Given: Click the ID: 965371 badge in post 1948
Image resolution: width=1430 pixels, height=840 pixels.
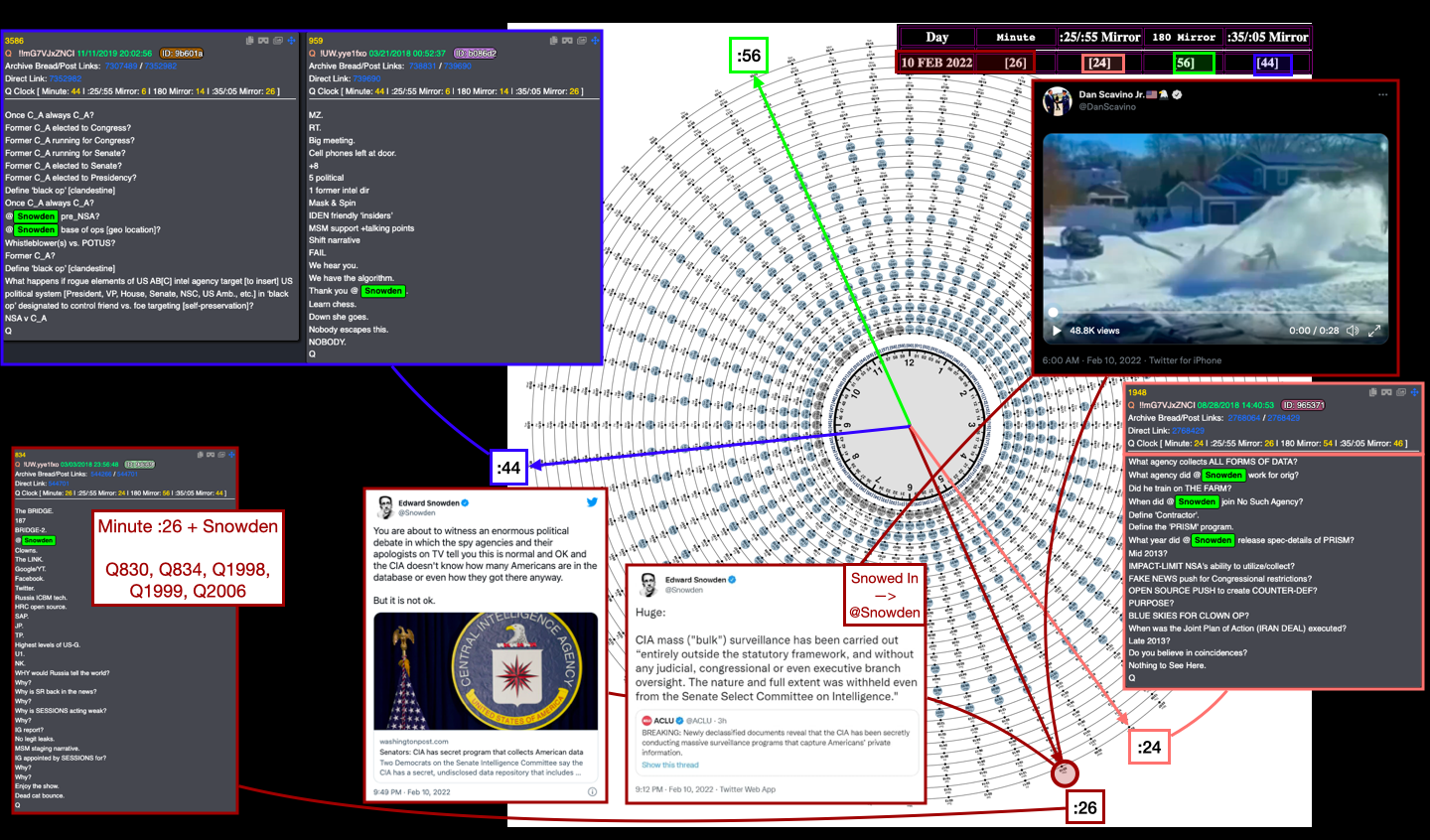Looking at the screenshot, I should (x=1302, y=405).
